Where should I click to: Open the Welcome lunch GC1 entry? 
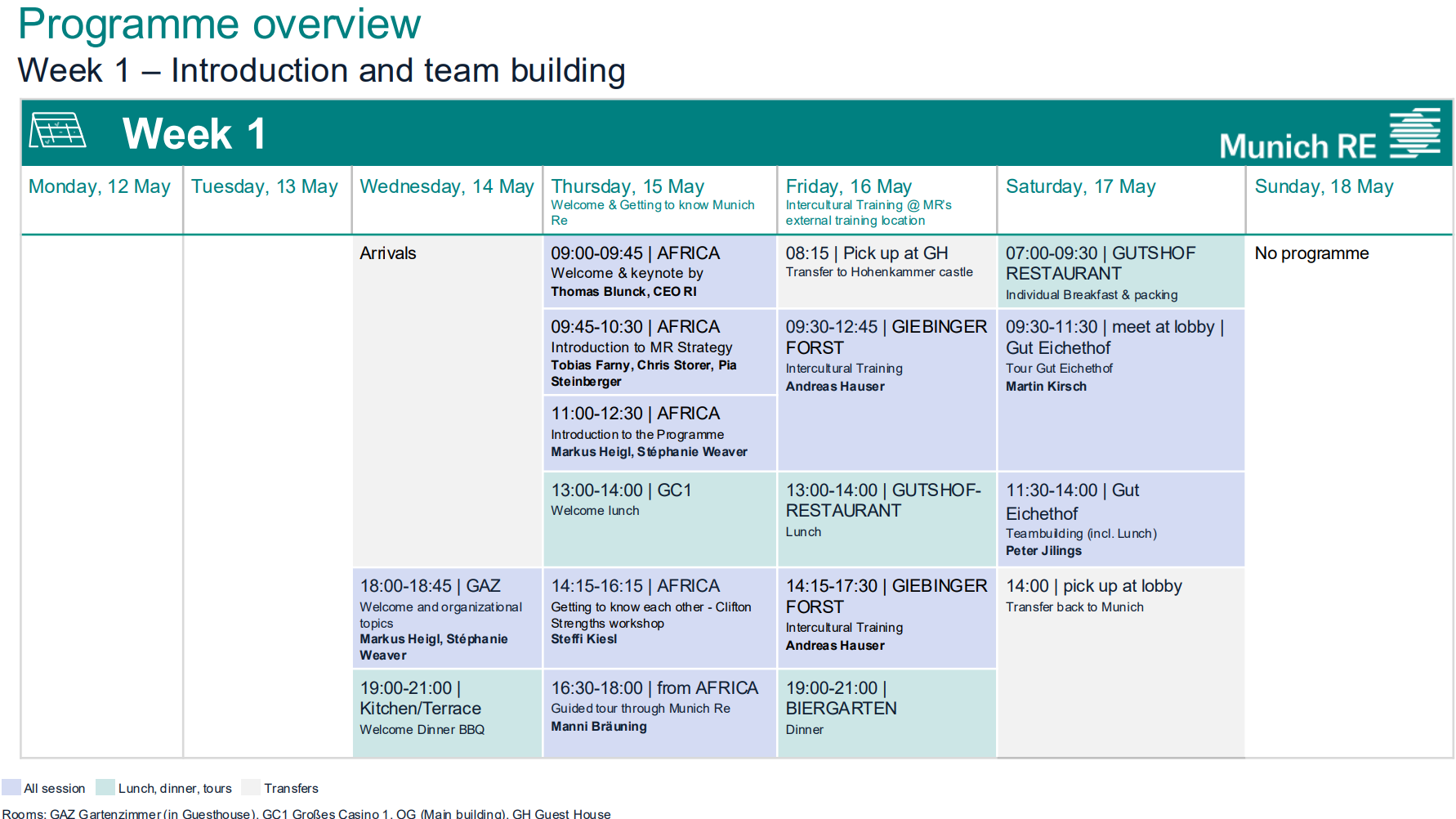point(659,518)
